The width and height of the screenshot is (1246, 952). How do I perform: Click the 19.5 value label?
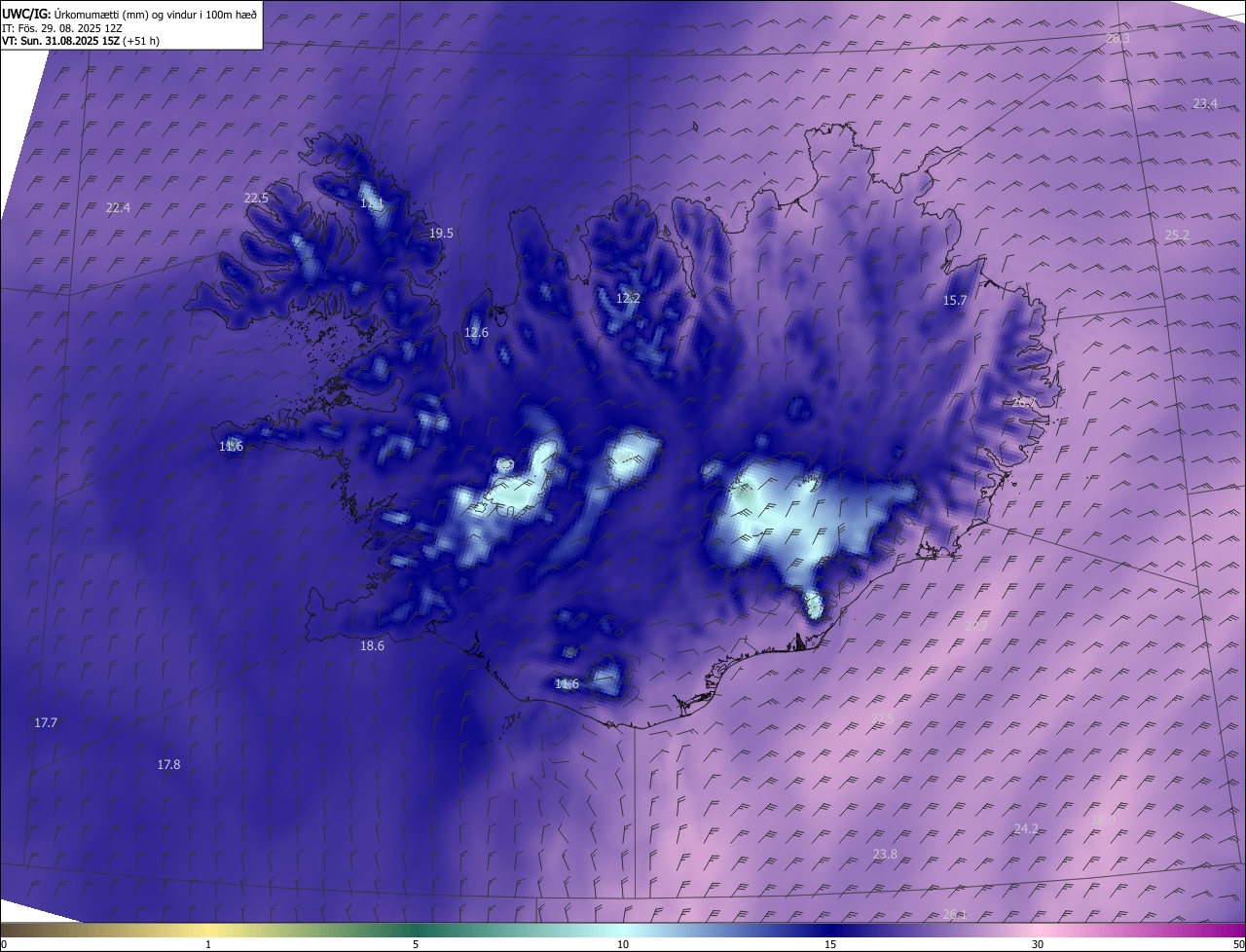[441, 233]
